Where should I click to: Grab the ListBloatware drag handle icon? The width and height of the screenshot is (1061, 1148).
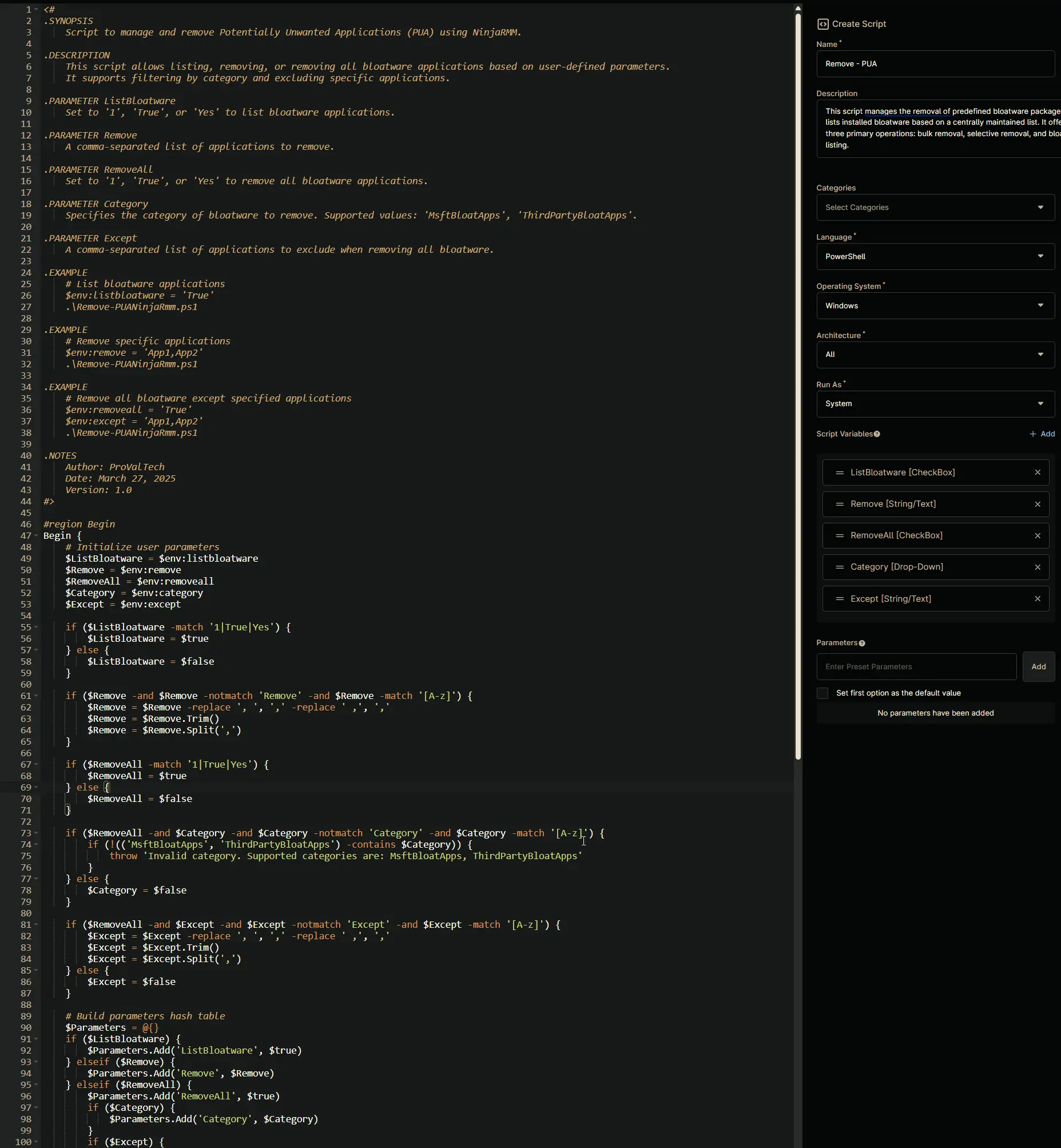point(840,472)
